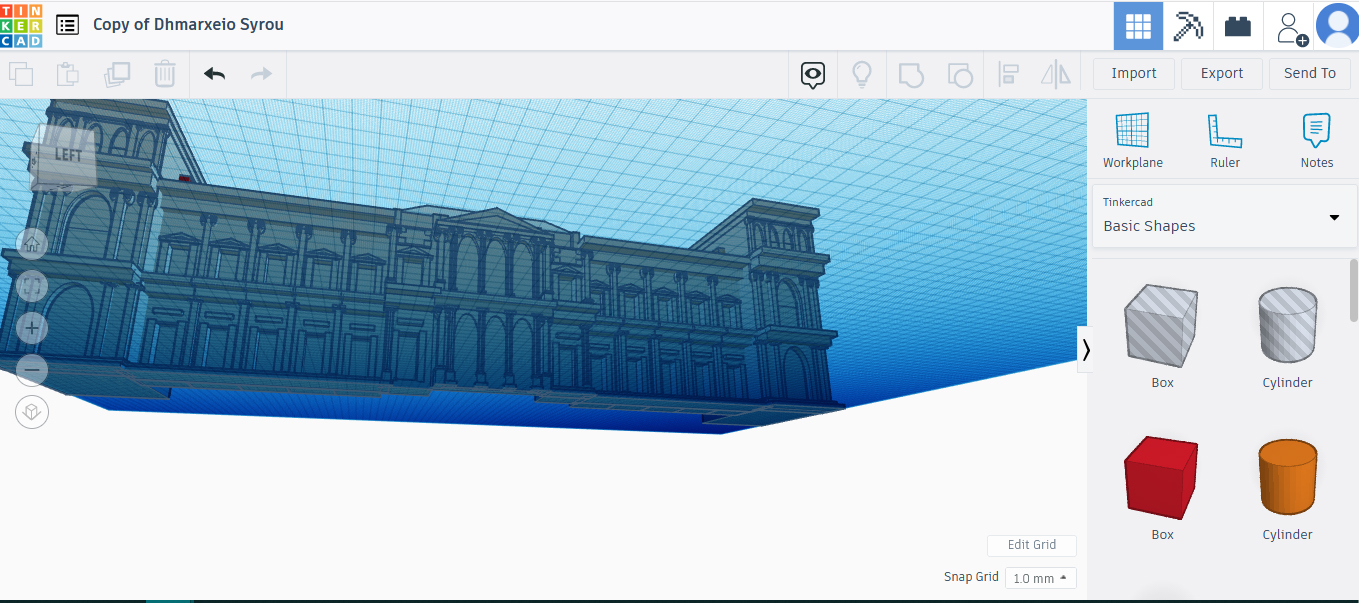Screen dimensions: 1359x603
Task: Click the Import button
Action: tap(1133, 73)
